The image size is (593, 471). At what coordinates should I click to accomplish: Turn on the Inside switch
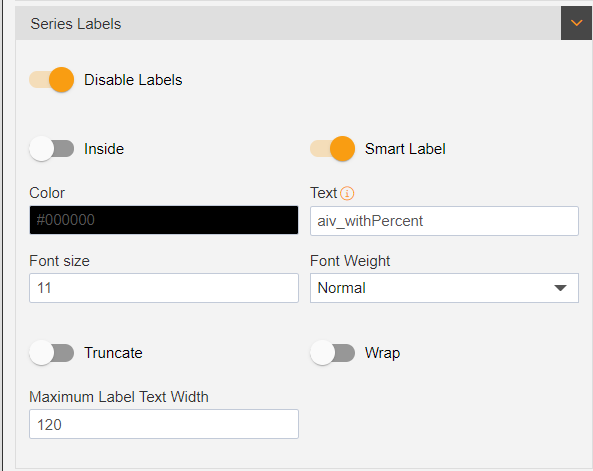point(51,149)
